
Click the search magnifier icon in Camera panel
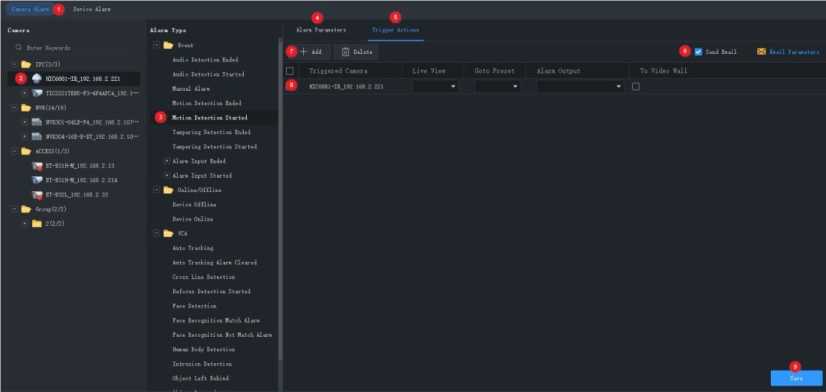click(x=18, y=47)
